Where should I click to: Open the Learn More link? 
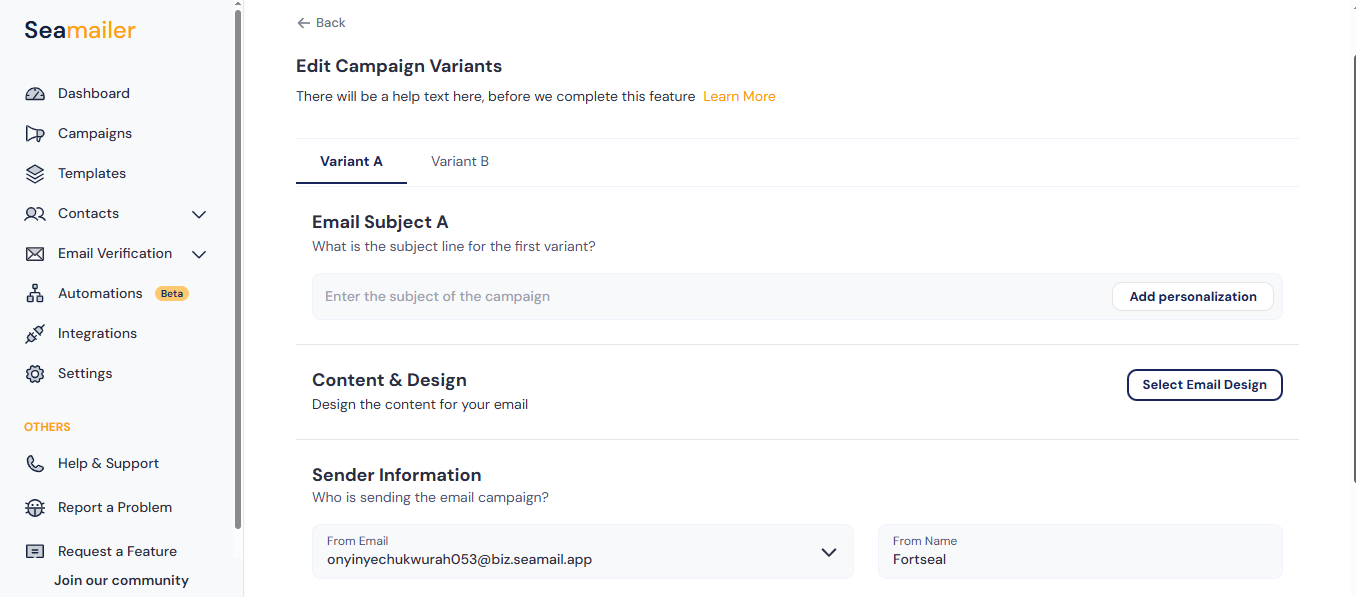(x=739, y=97)
